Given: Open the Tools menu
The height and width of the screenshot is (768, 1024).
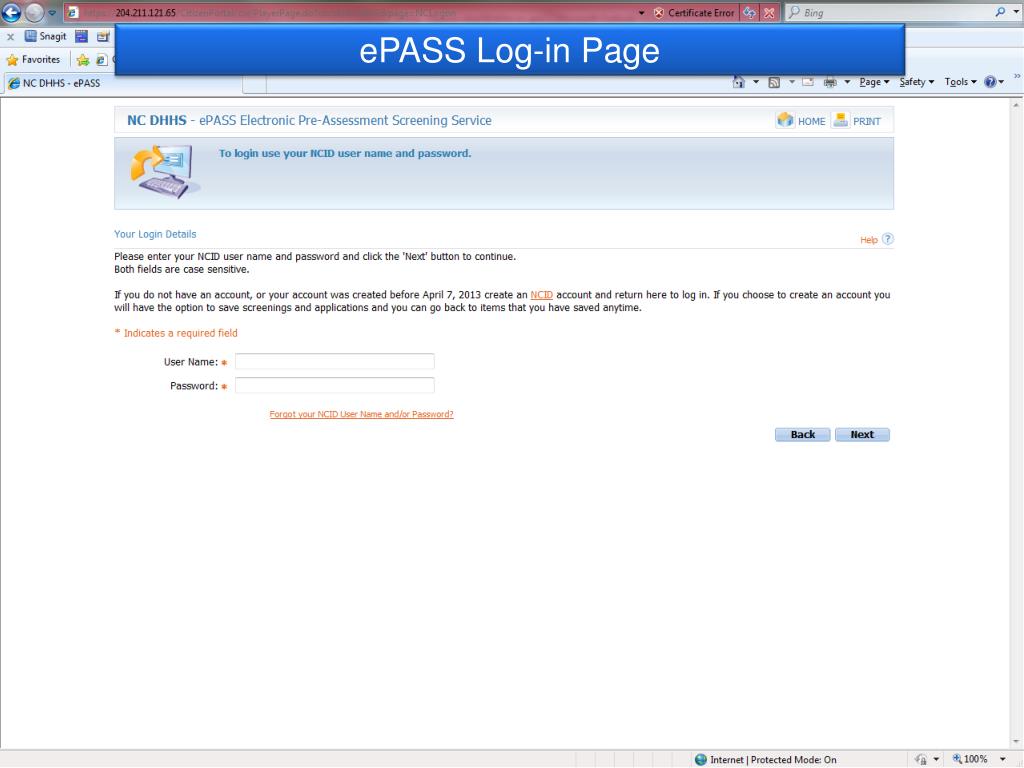Looking at the screenshot, I should 960,82.
